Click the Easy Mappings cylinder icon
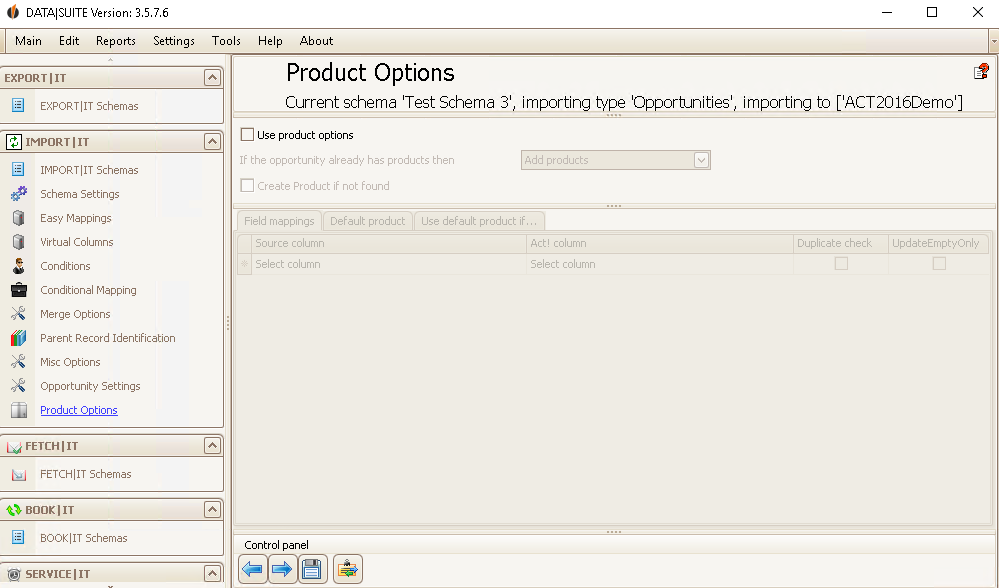The image size is (999, 588). 18,218
